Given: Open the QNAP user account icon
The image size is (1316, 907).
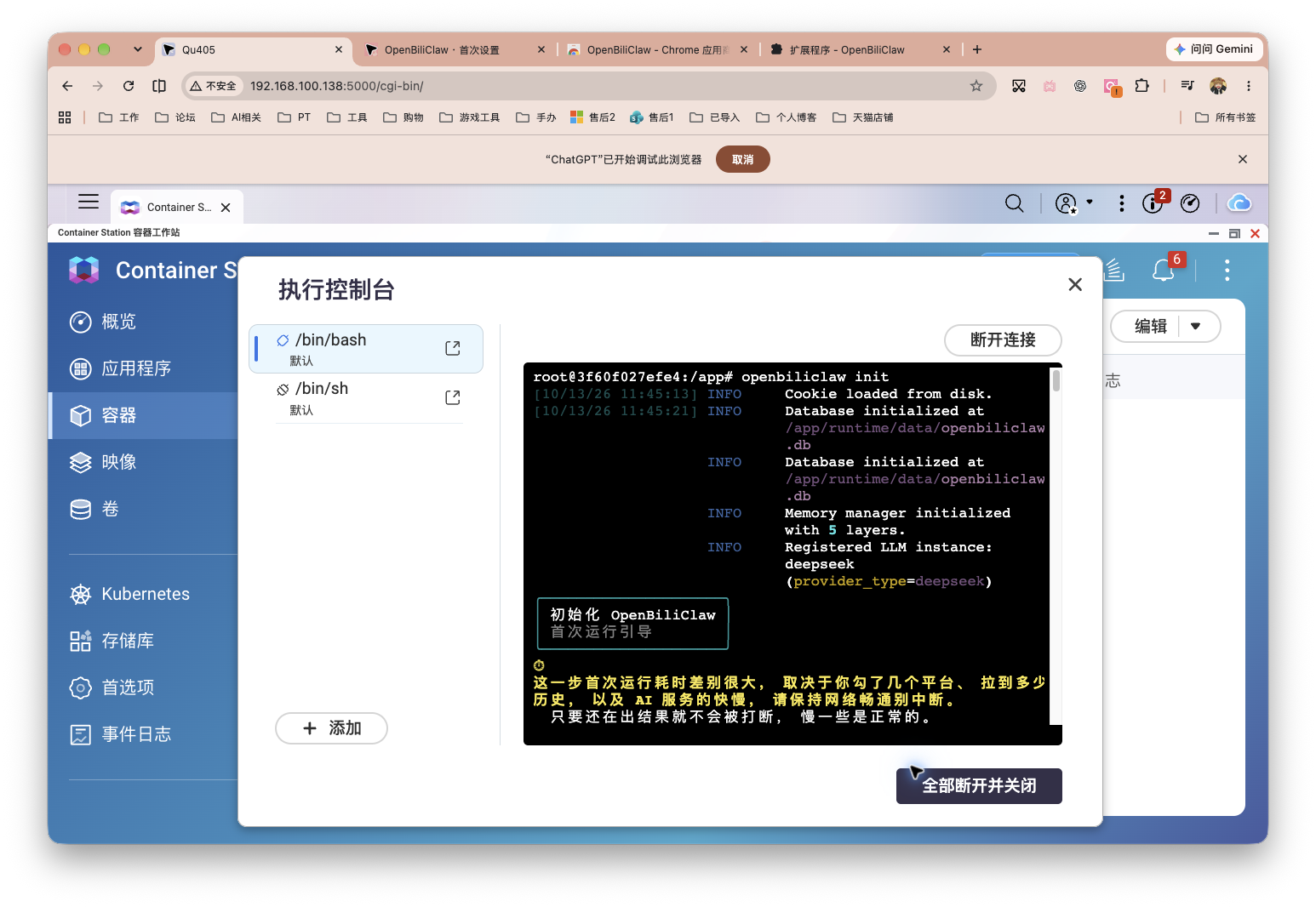Looking at the screenshot, I should click(1066, 203).
